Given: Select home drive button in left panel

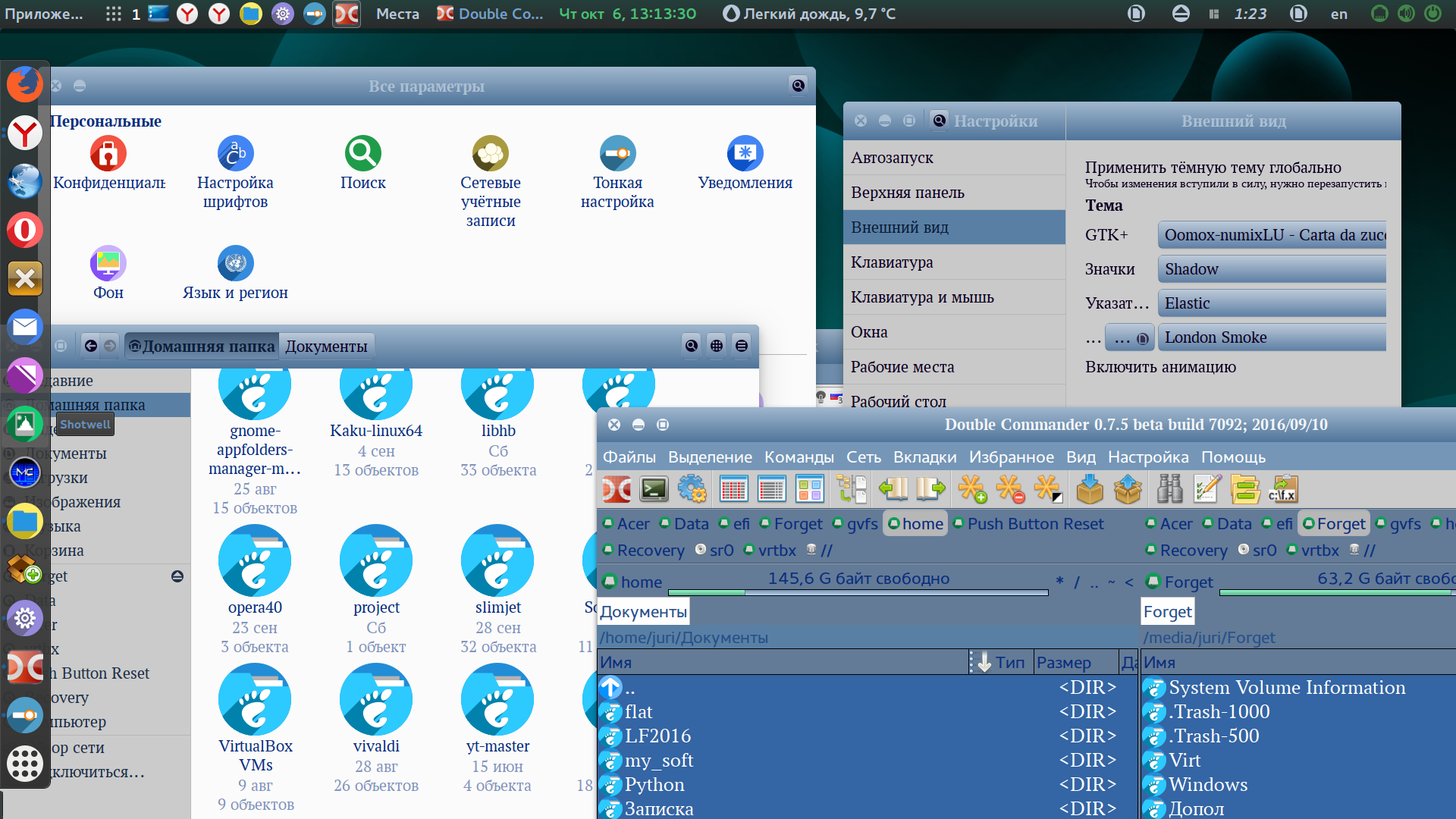Looking at the screenshot, I should point(915,524).
